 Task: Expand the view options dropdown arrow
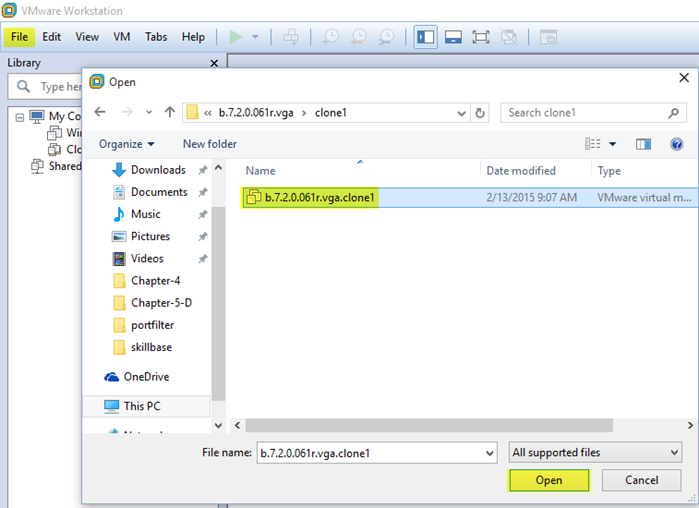613,144
